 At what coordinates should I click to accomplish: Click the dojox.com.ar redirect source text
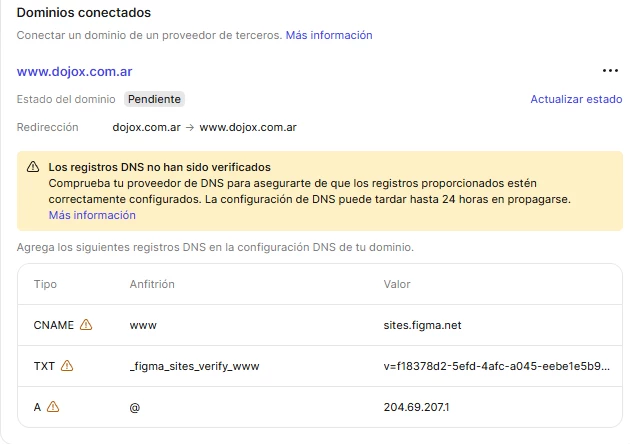click(x=146, y=127)
